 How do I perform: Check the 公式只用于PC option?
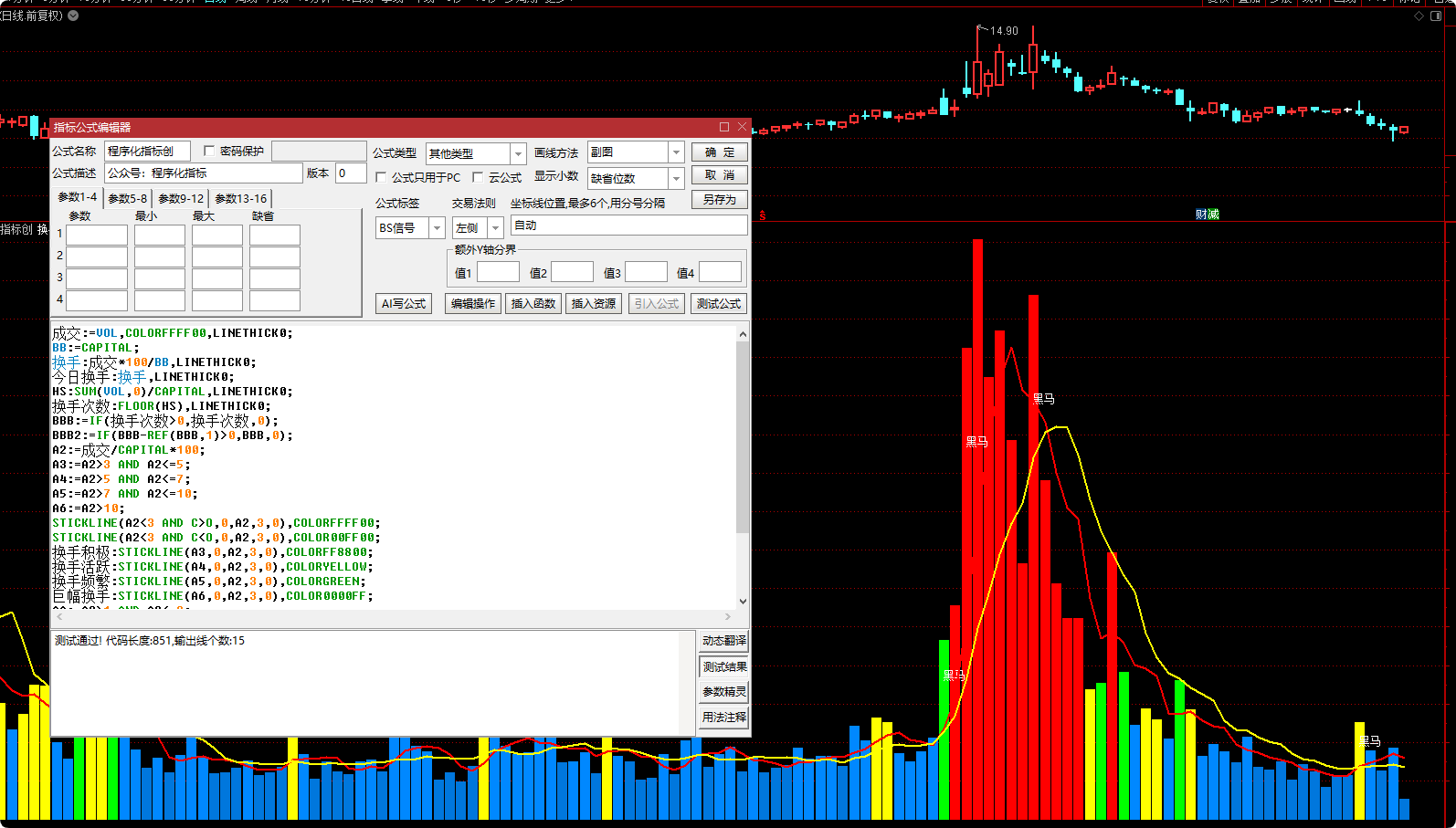(x=382, y=177)
